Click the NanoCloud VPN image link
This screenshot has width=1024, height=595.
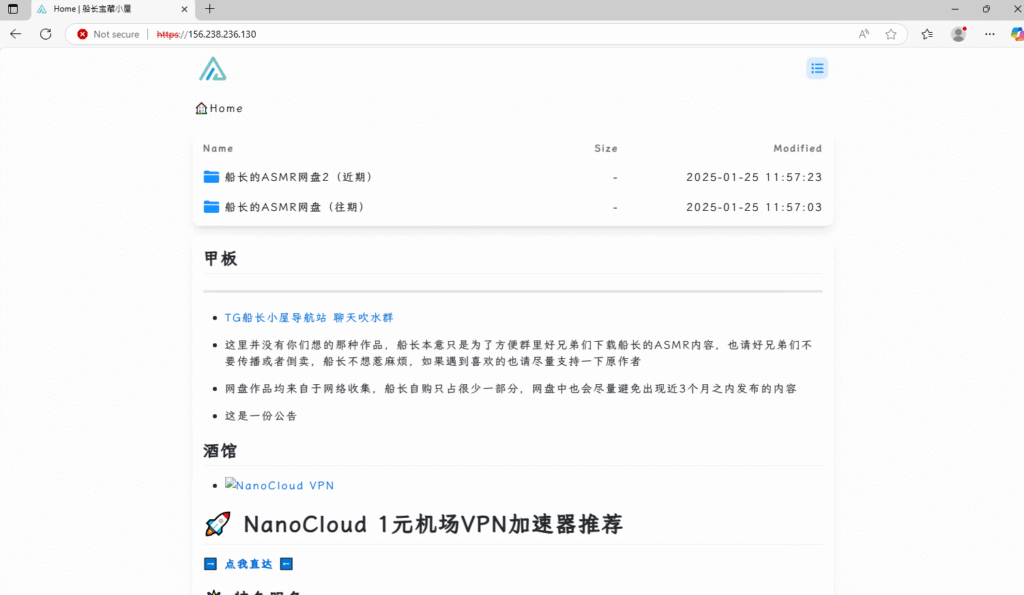279,485
